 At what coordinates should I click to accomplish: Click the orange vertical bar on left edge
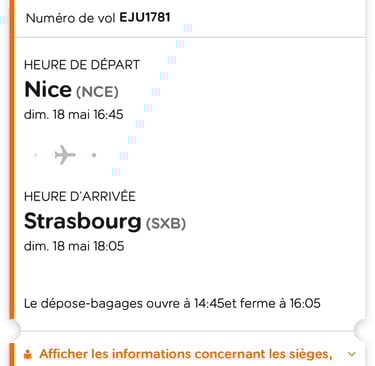point(12,160)
